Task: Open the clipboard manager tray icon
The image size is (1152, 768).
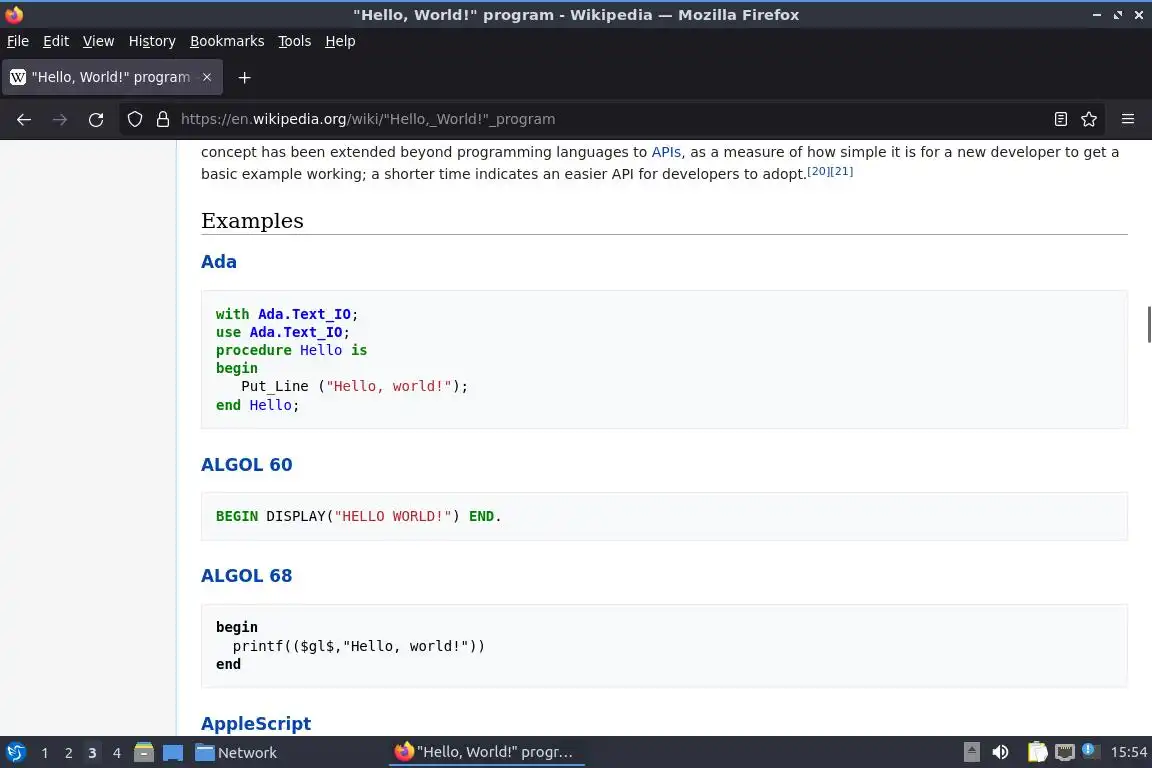Action: coord(1037,752)
